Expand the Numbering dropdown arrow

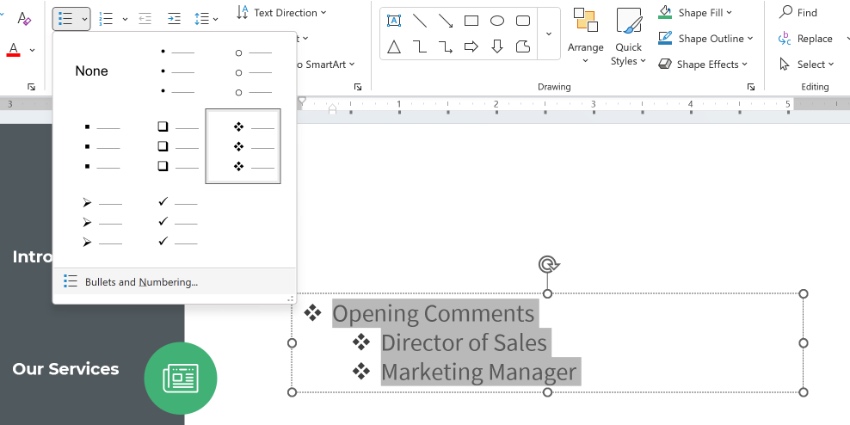coord(125,19)
